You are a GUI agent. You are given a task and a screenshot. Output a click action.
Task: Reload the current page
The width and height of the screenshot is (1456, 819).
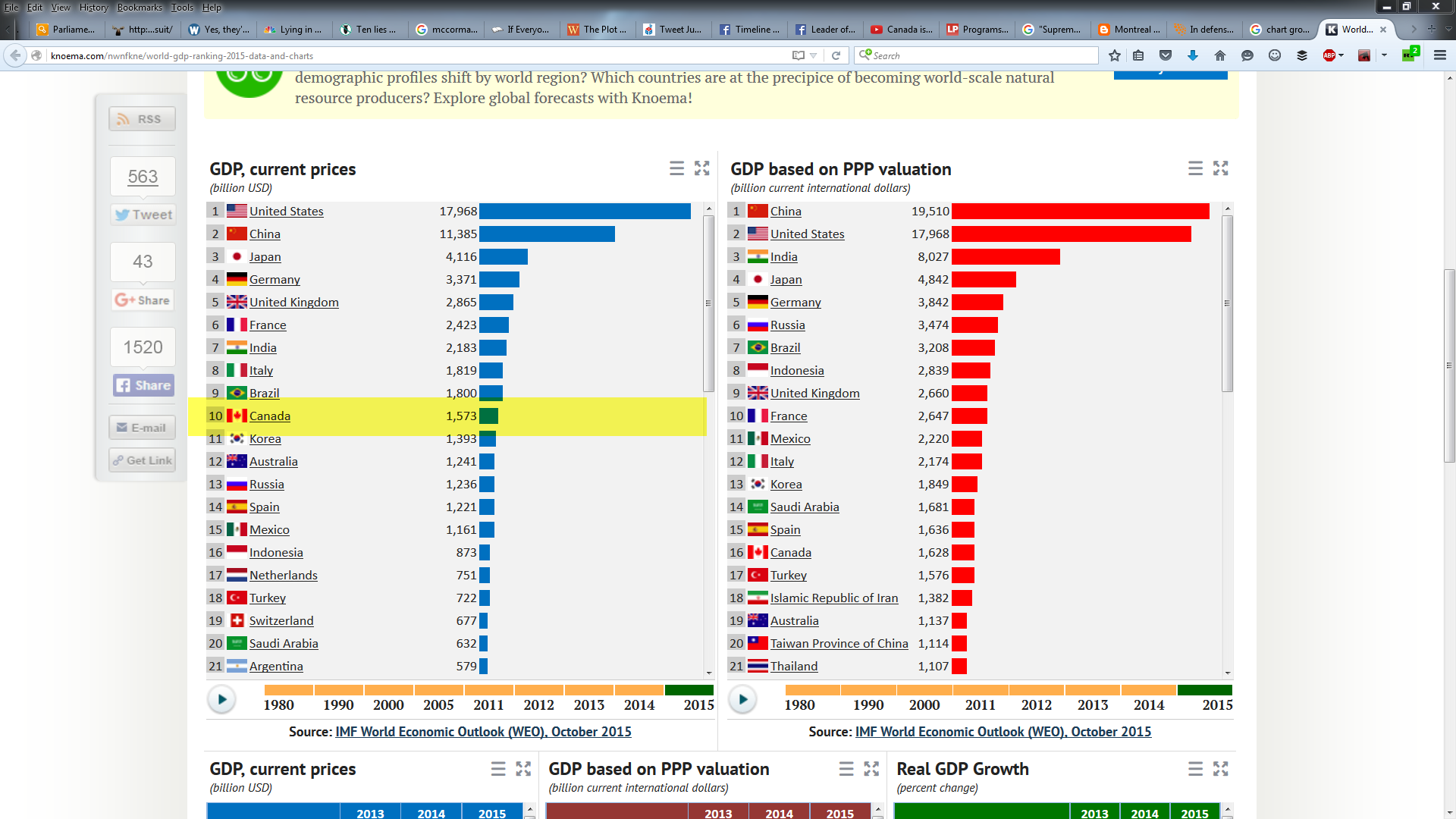[x=836, y=55]
